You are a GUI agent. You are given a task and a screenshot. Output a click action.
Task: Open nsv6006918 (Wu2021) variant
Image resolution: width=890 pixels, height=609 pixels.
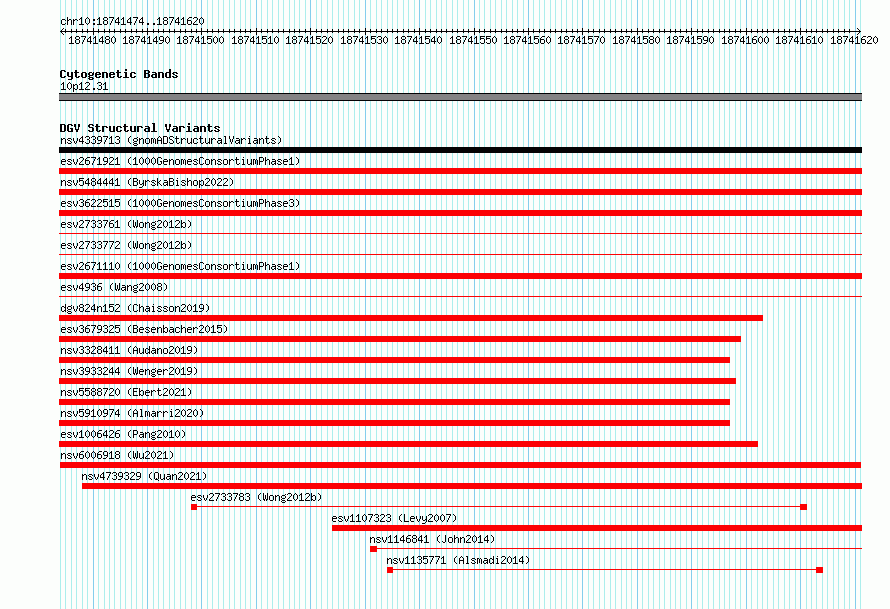click(117, 455)
